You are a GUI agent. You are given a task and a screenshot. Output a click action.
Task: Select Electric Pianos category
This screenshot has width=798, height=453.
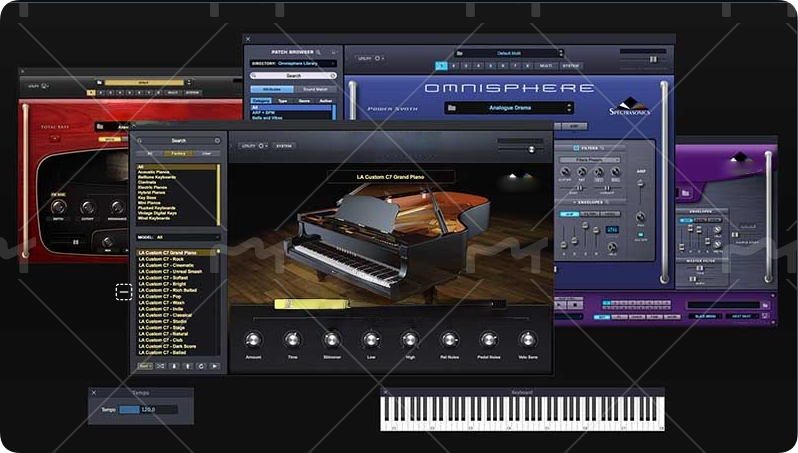(152, 187)
